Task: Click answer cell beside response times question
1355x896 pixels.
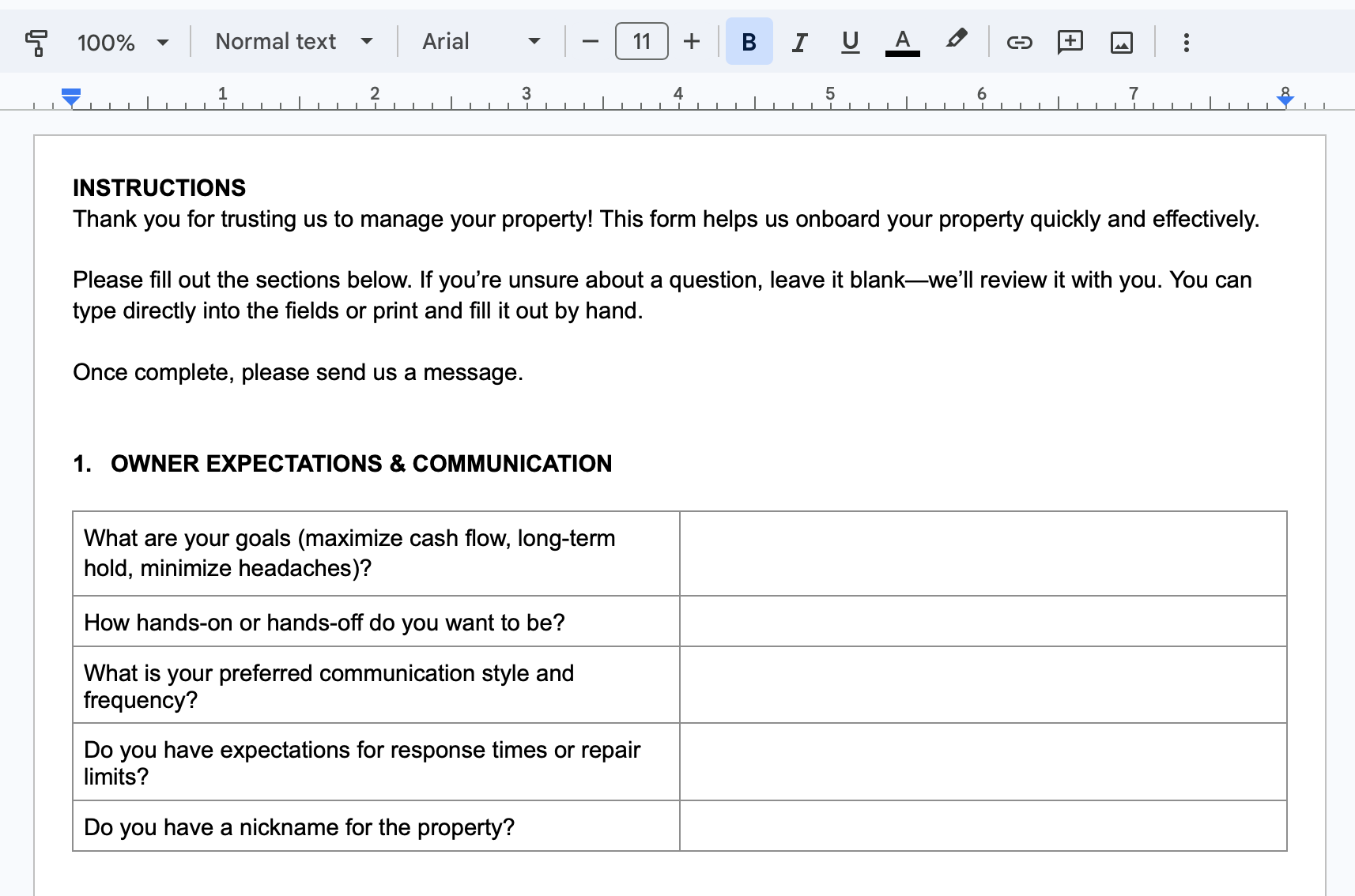Action: (983, 762)
